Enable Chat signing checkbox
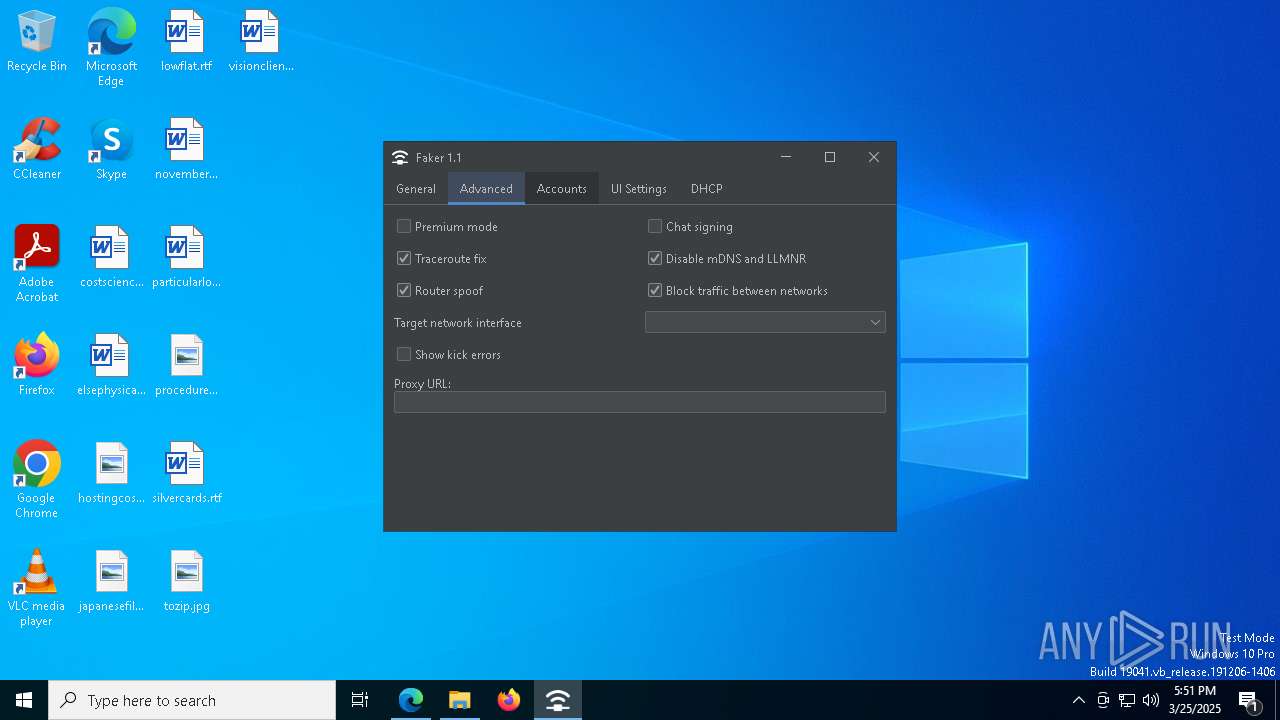1280x720 pixels. tap(655, 227)
